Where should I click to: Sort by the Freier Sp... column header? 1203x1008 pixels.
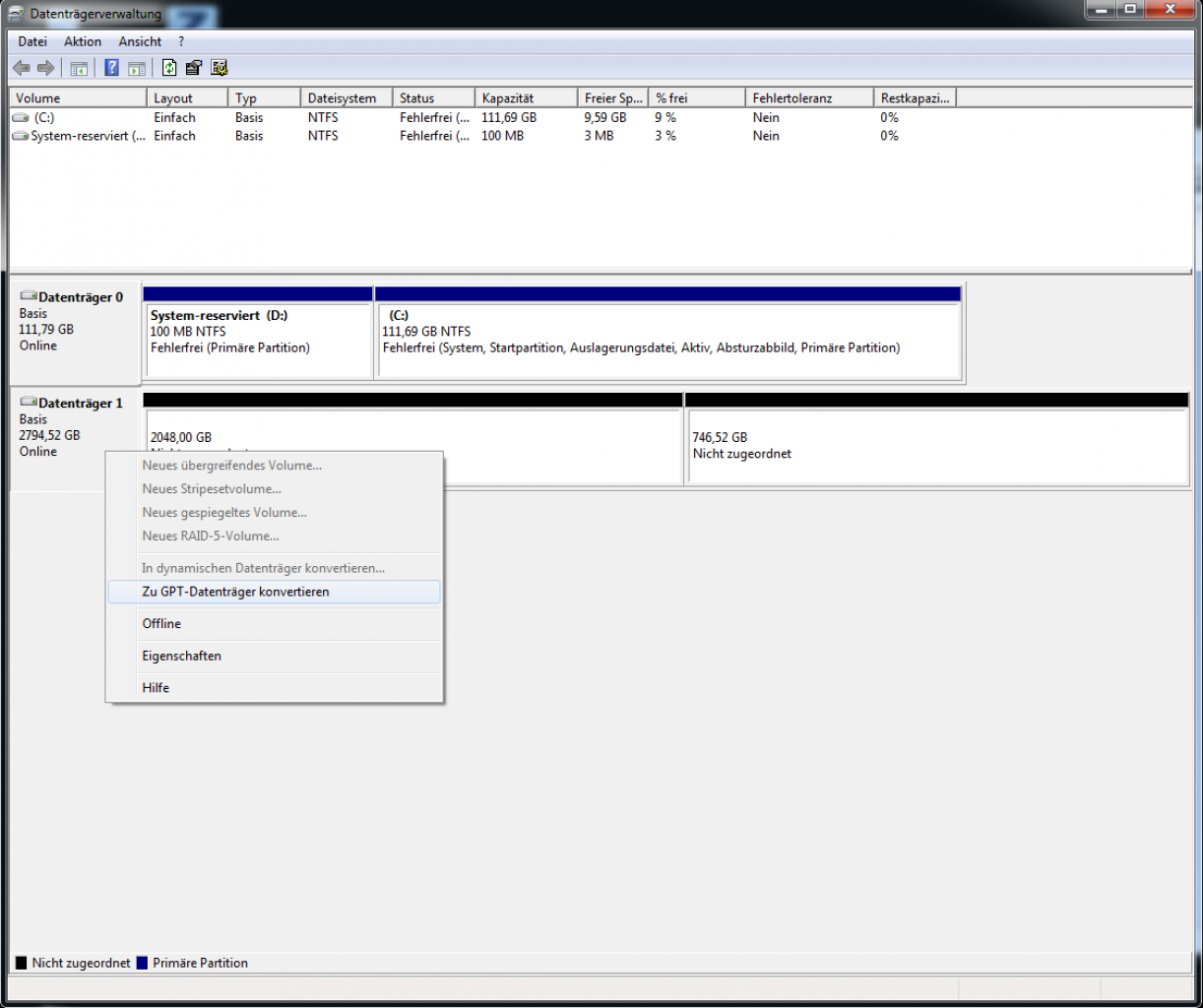point(612,97)
